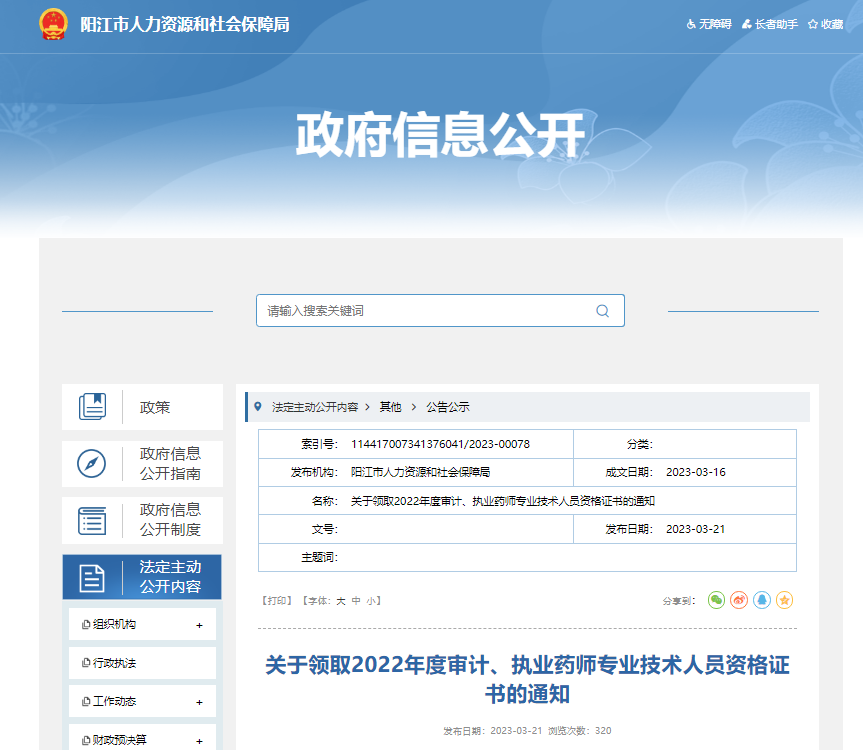Share the notice to Weibo
Image resolution: width=863 pixels, height=750 pixels.
tap(739, 600)
